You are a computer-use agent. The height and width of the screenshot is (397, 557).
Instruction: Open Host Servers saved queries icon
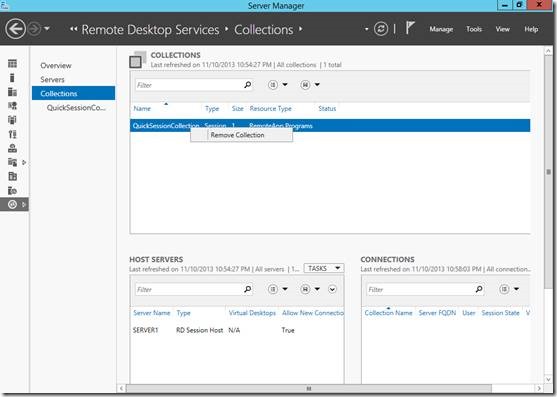coord(305,289)
